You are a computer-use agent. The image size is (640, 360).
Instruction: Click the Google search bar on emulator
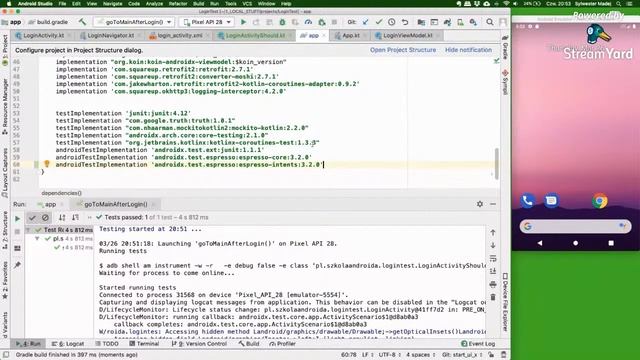(575, 226)
